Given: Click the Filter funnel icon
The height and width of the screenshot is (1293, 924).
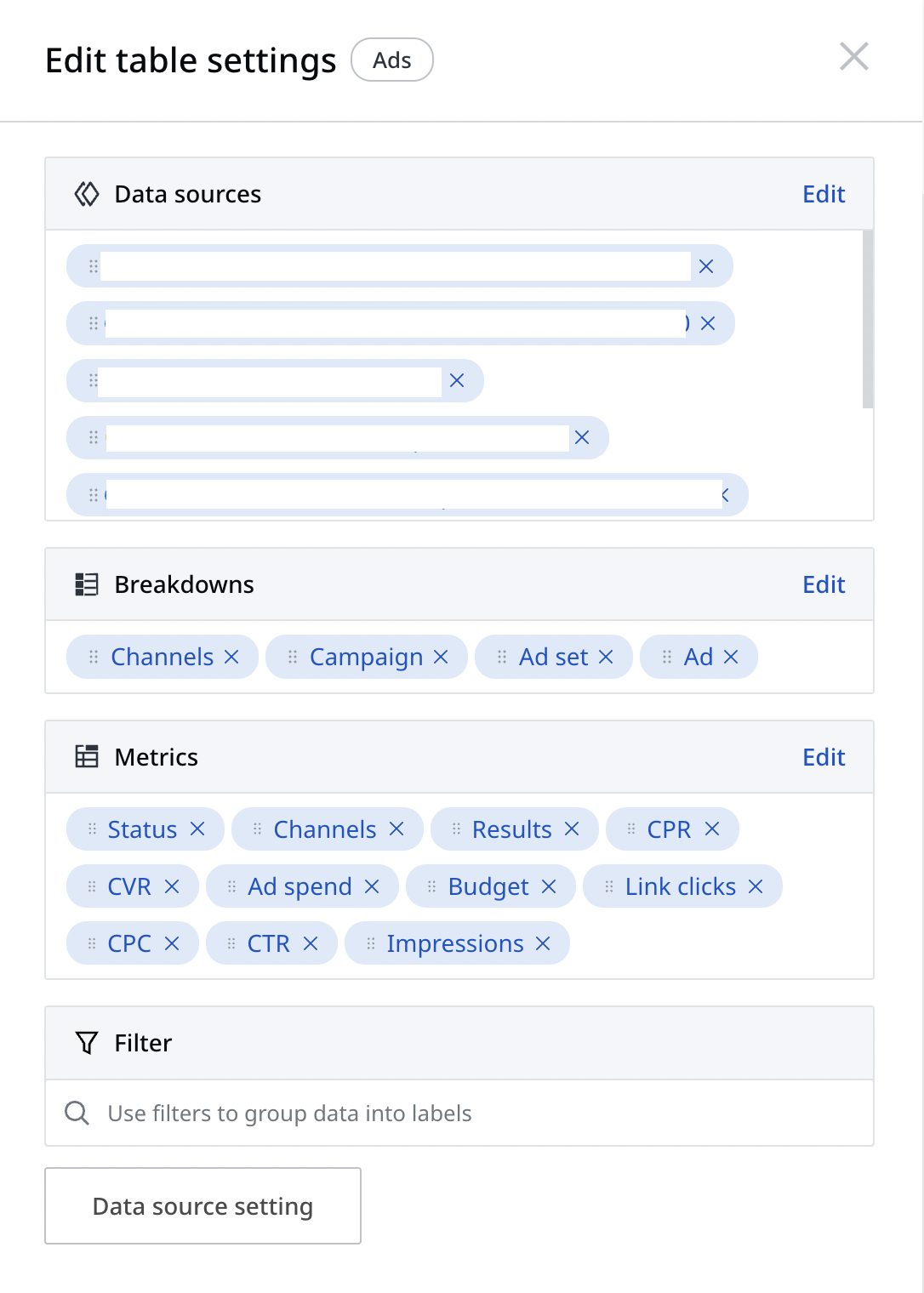Looking at the screenshot, I should 85,1043.
